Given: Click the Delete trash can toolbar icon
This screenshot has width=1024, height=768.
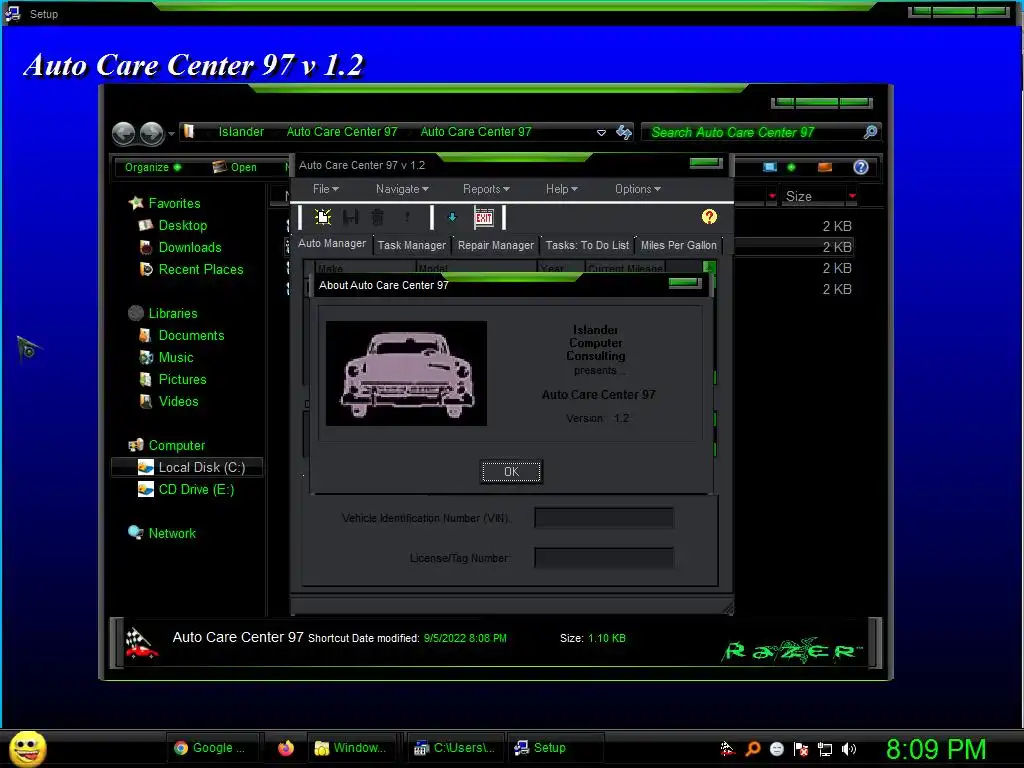Looking at the screenshot, I should pos(377,217).
